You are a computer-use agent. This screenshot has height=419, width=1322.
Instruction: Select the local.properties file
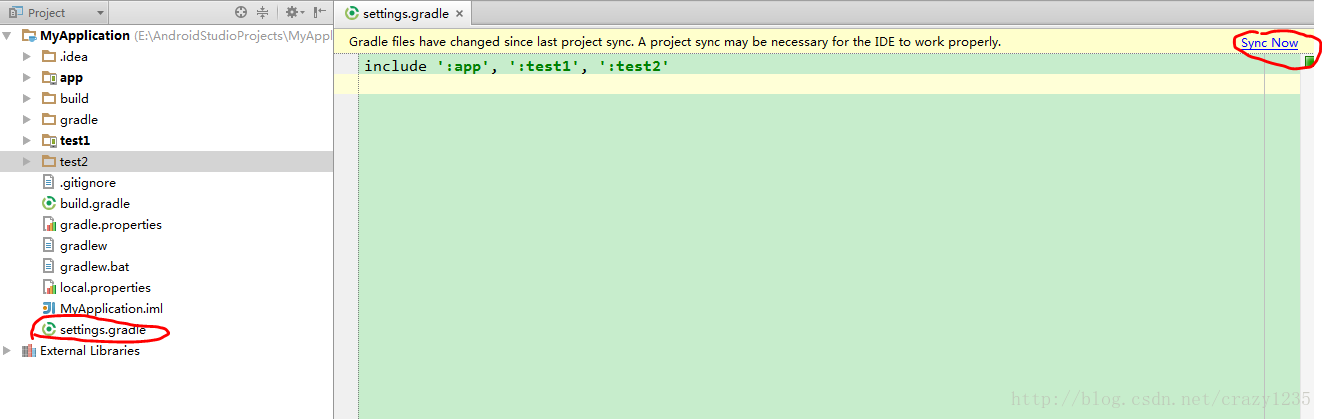[x=105, y=287]
